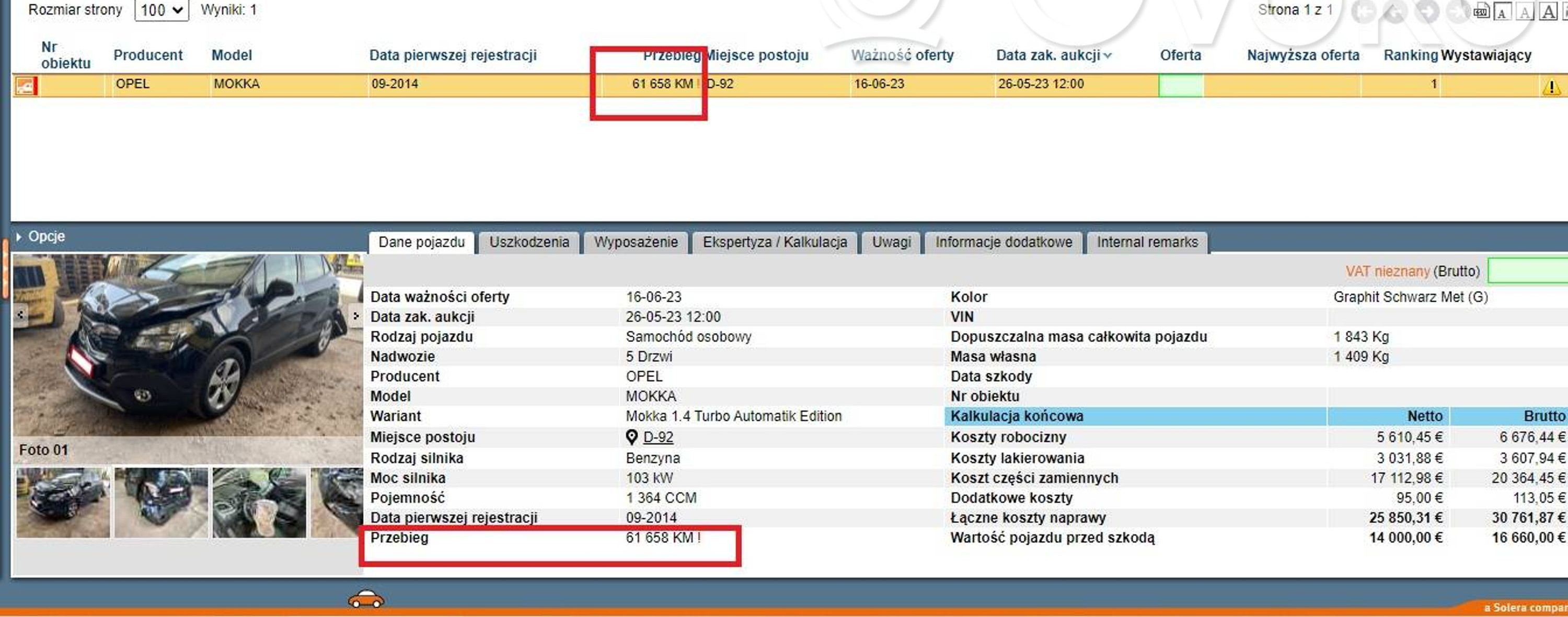Click the 26-05-23 12:00 cell in the results row
The image size is (1568, 617).
[x=1040, y=84]
